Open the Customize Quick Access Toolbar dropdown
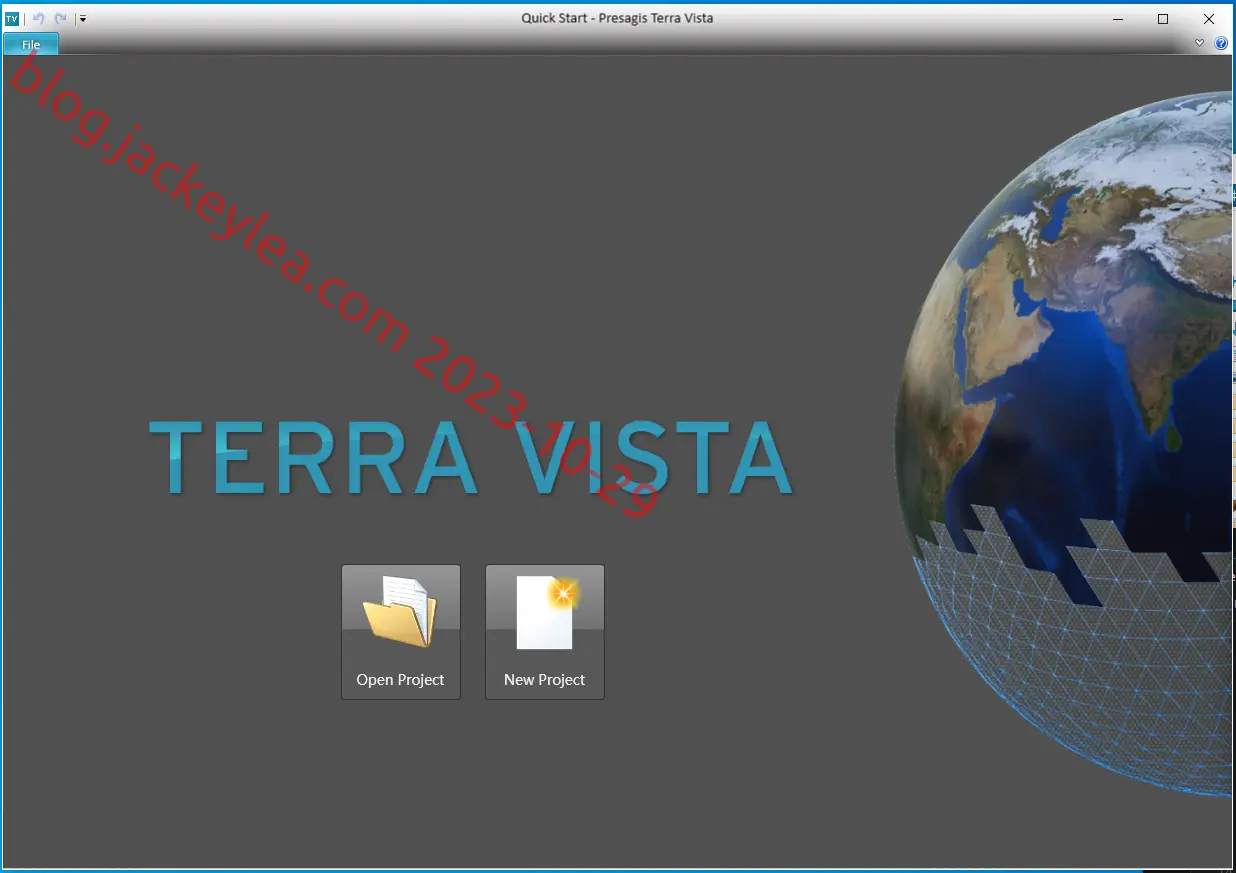The image size is (1236, 873). click(x=83, y=18)
